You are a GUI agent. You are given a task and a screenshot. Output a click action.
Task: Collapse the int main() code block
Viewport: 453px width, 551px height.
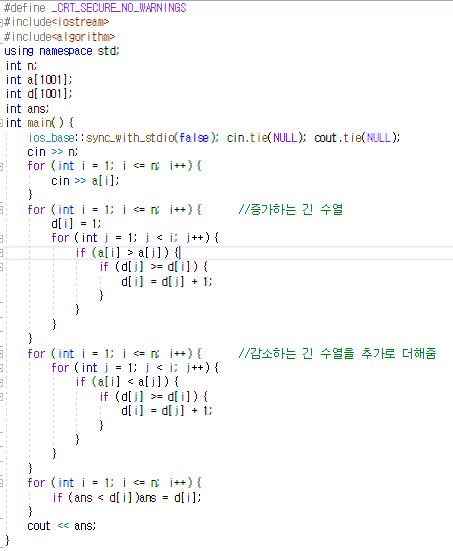click(1, 123)
